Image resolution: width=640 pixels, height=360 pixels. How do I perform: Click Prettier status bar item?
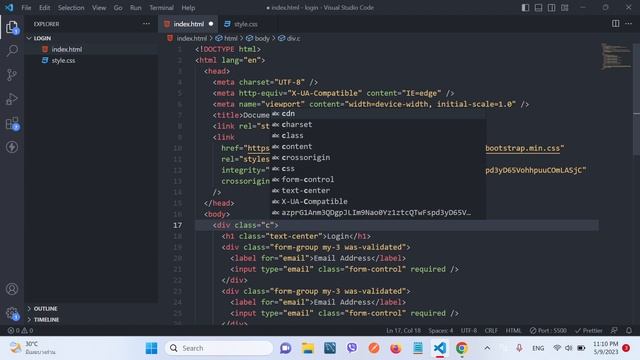pyautogui.click(x=589, y=331)
